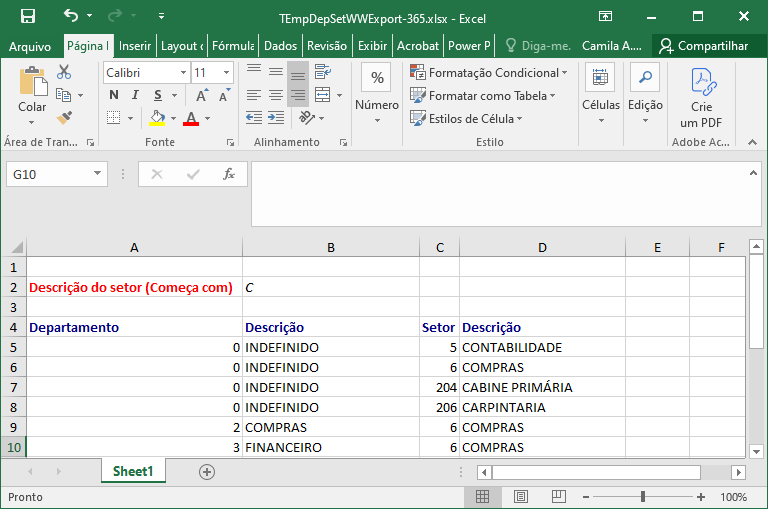The width and height of the screenshot is (768, 509).
Task: Expand the formula bar
Action: pyautogui.click(x=753, y=172)
